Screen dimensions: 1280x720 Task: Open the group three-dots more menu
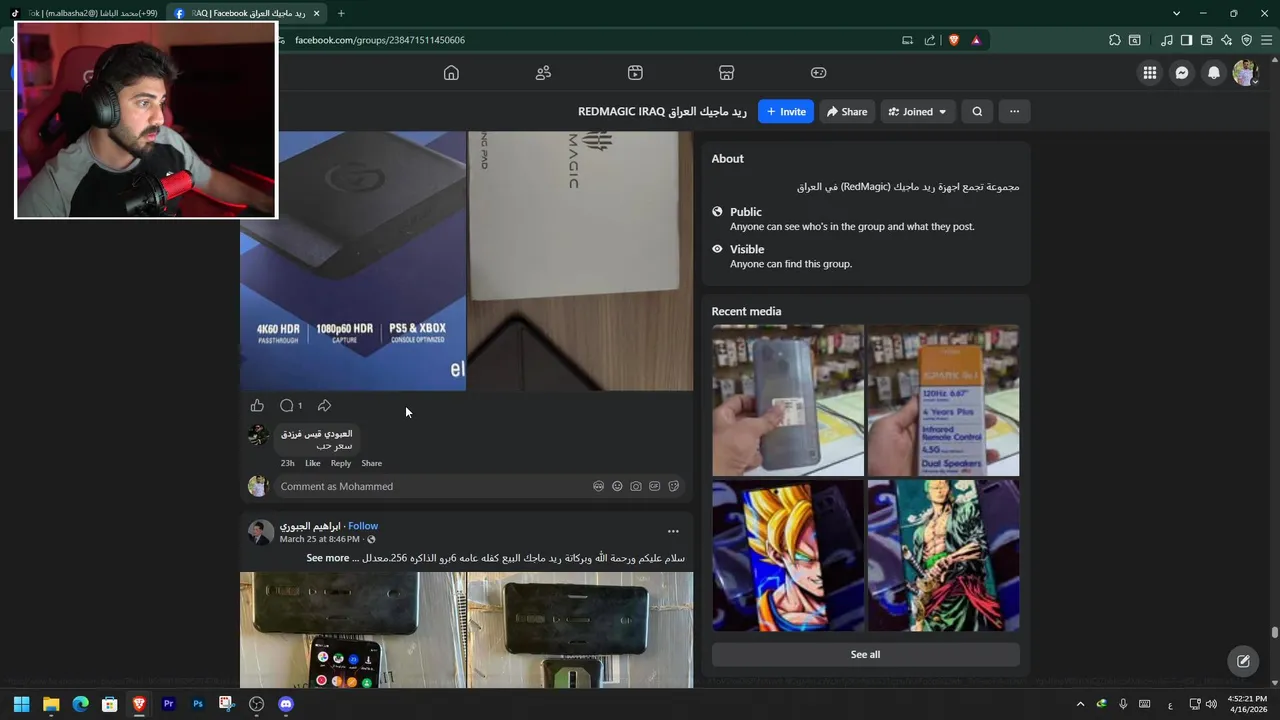pos(1014,112)
